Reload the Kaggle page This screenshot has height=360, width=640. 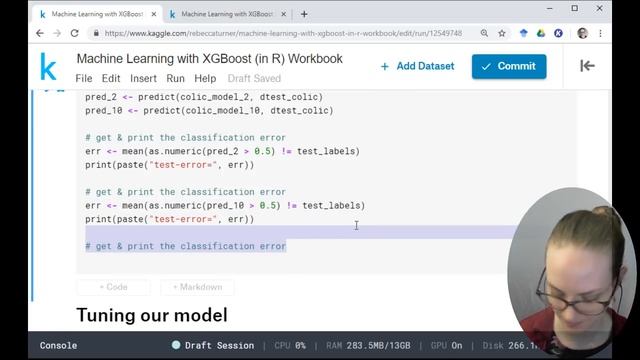74,33
